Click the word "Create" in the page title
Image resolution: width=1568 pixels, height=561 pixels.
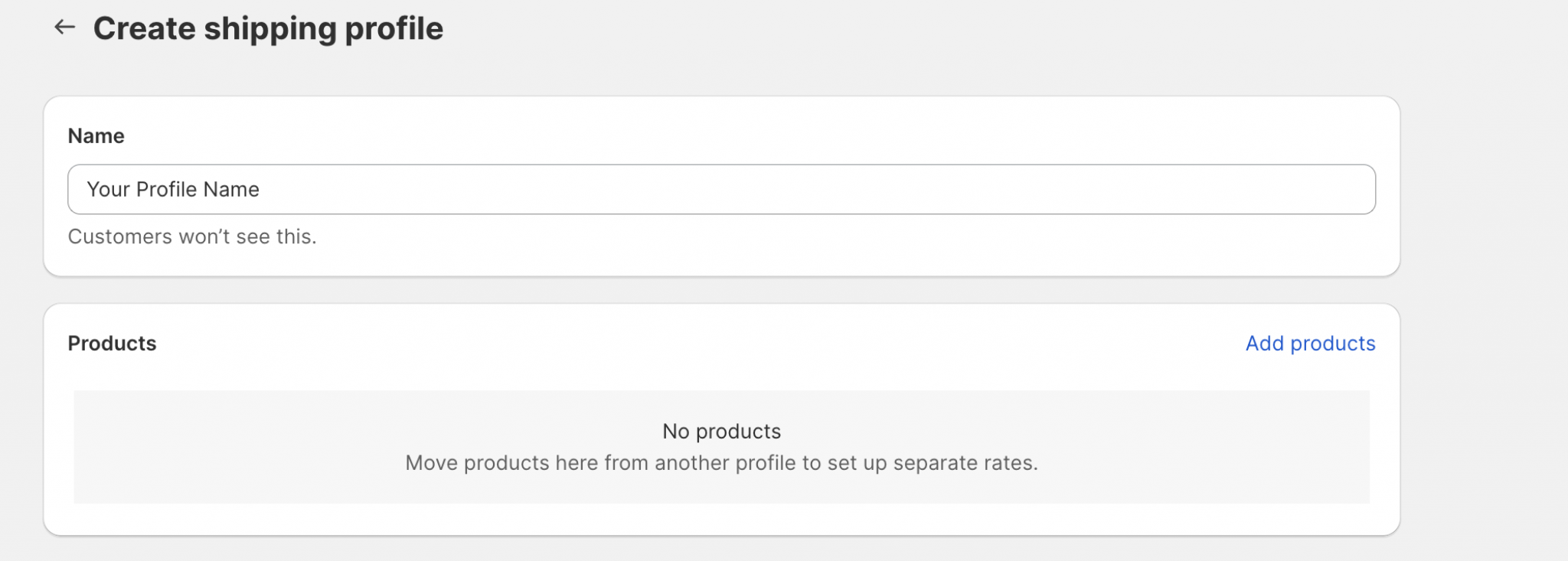(145, 29)
